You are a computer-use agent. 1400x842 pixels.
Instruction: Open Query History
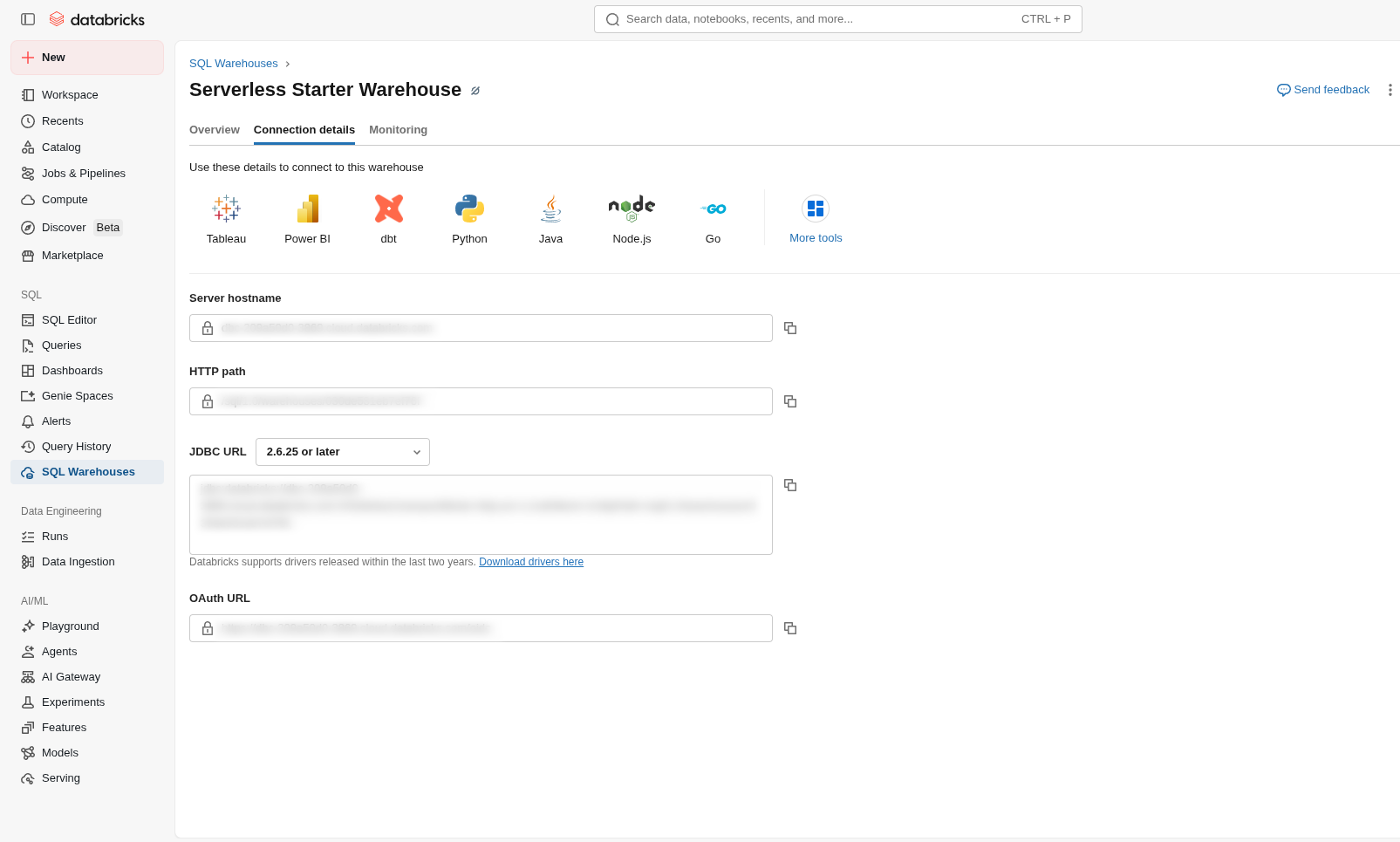tap(87, 447)
